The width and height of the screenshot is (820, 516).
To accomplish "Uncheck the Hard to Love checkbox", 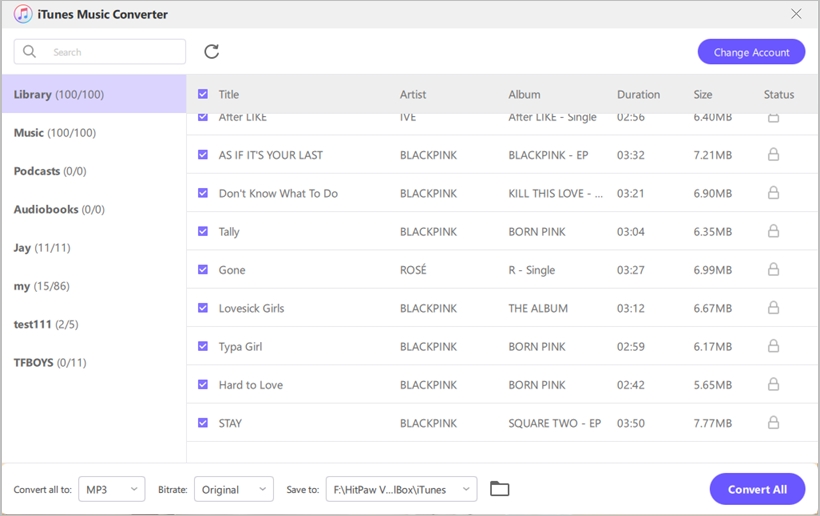I will tap(203, 384).
